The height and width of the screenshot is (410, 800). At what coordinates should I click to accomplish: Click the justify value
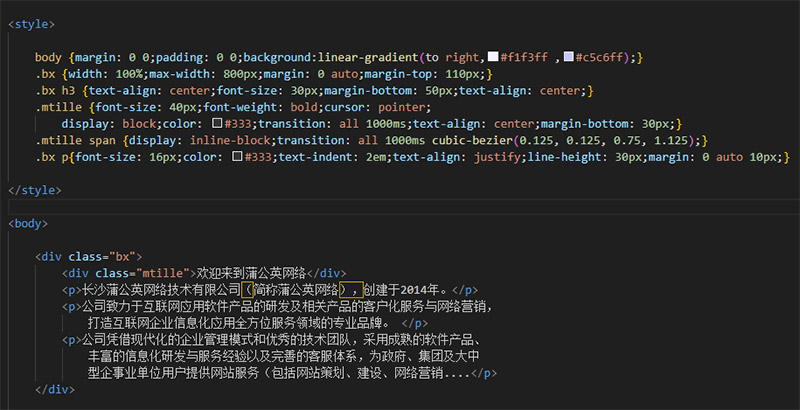click(496, 157)
